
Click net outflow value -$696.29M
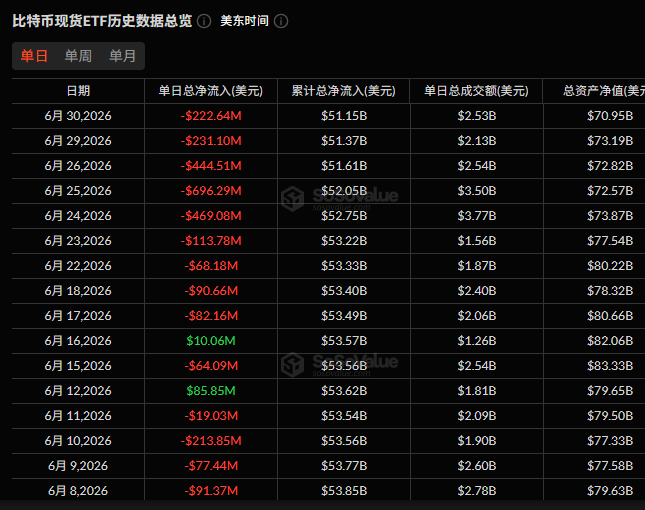point(211,191)
